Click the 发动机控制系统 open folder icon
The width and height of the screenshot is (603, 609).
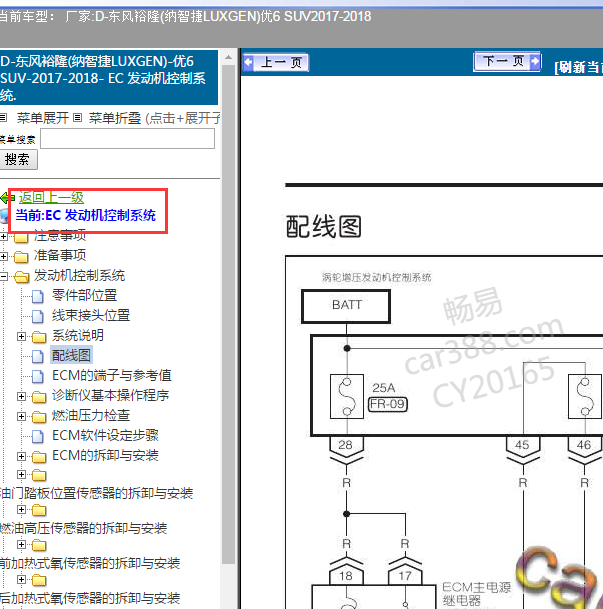click(21, 277)
